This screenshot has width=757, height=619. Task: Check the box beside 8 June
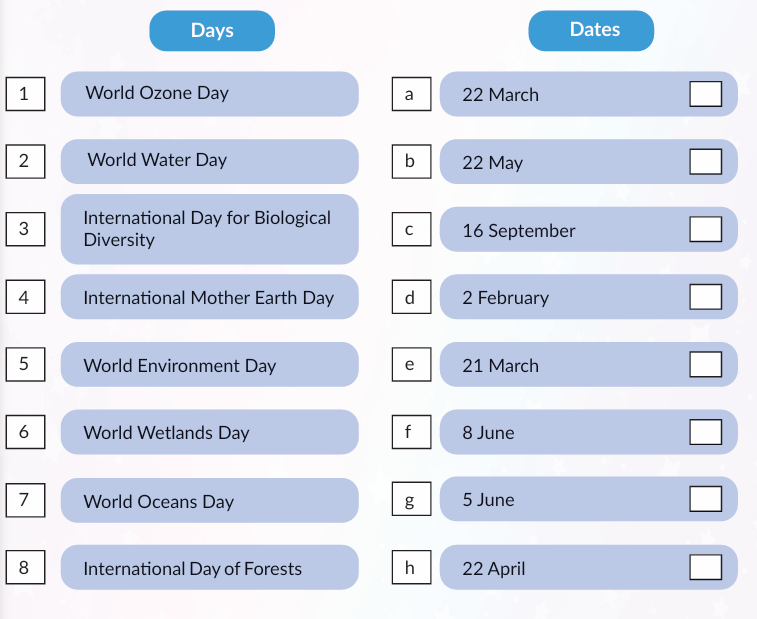[705, 432]
